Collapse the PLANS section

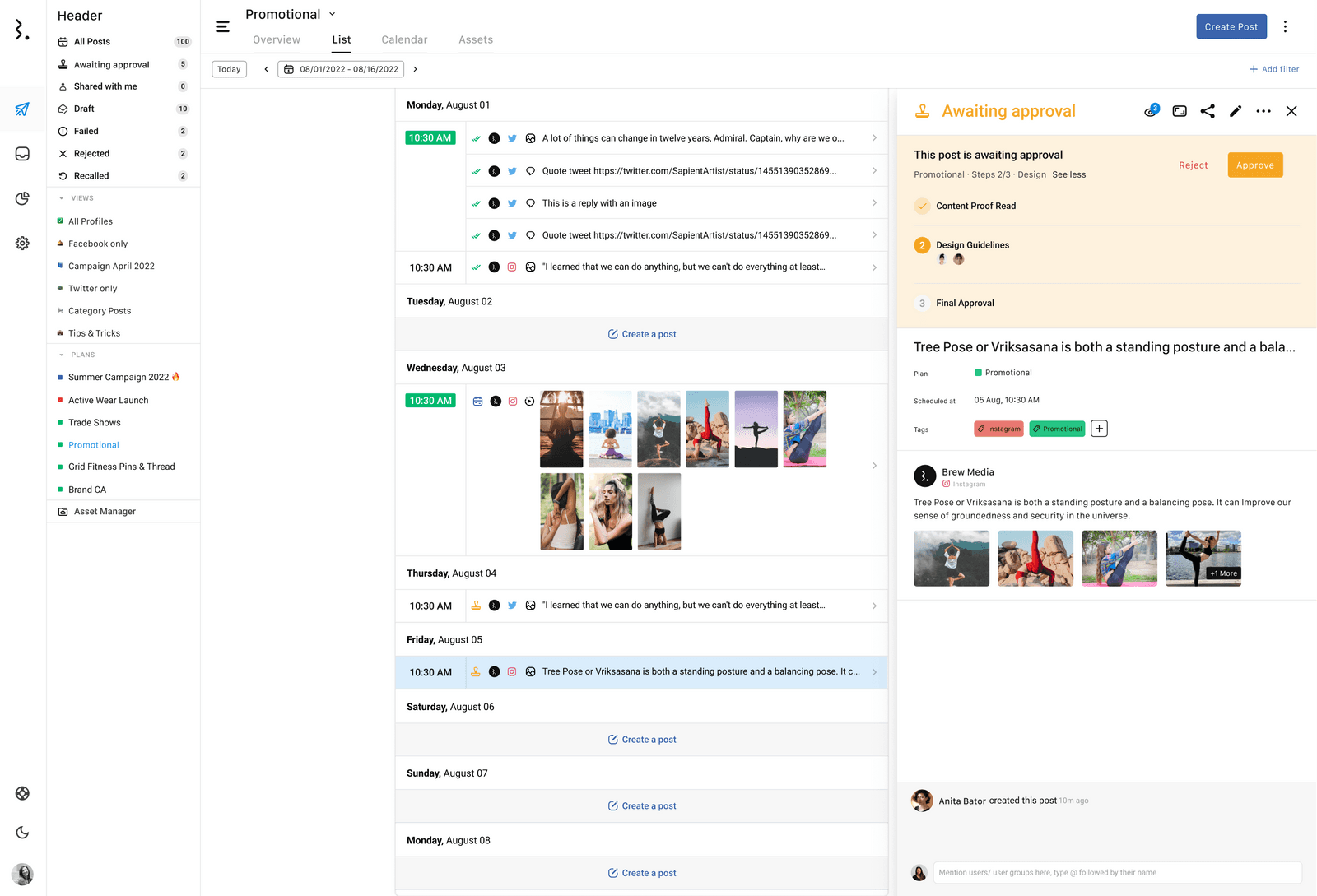62,355
